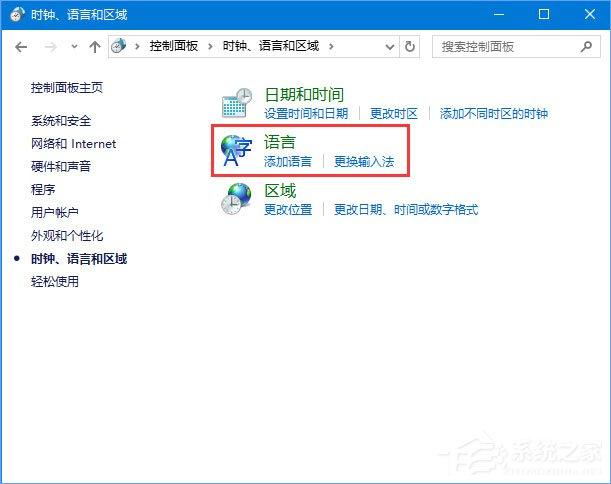Click the Control Panel icon in address bar
This screenshot has width=611, height=484.
118,46
